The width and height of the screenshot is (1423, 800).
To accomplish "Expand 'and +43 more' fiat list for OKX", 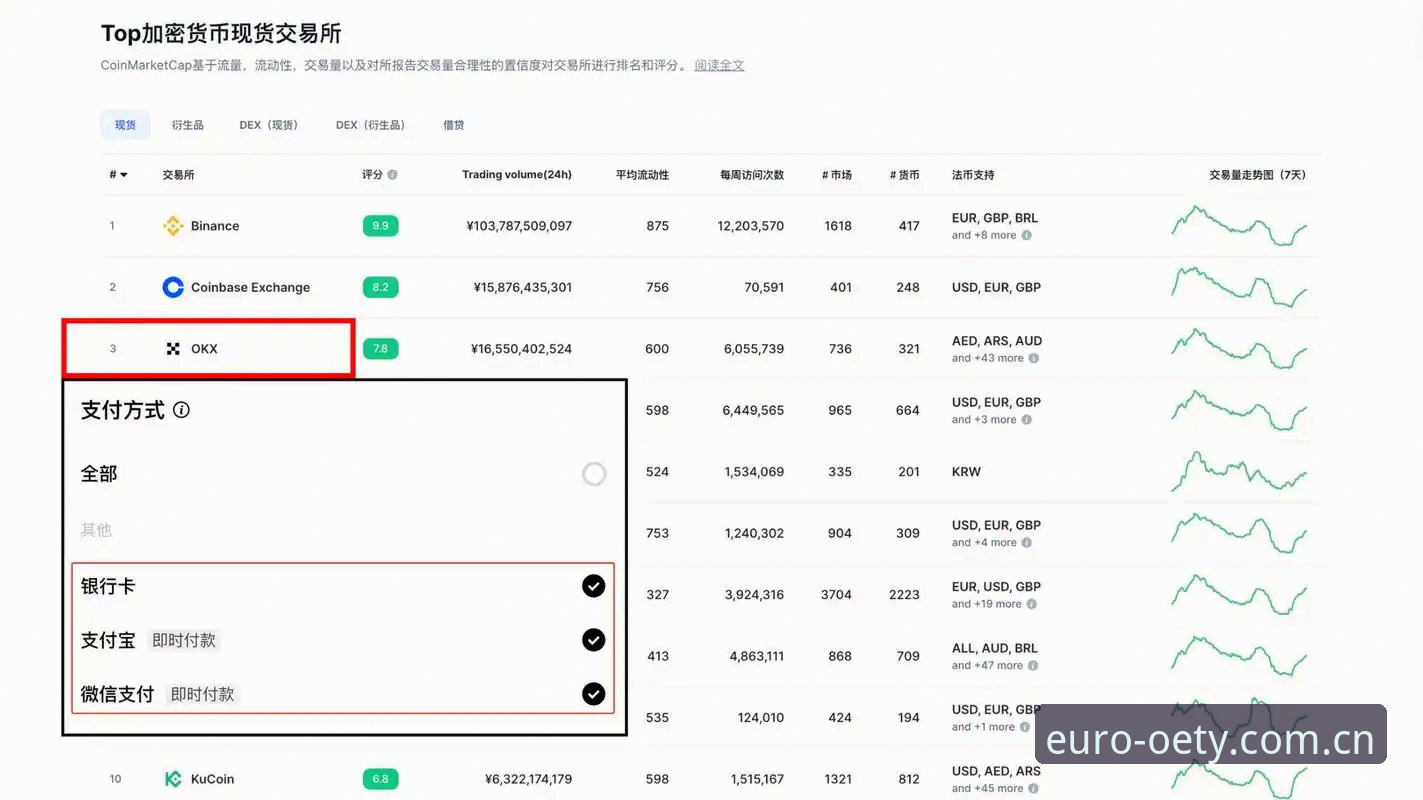I will click(x=988, y=358).
